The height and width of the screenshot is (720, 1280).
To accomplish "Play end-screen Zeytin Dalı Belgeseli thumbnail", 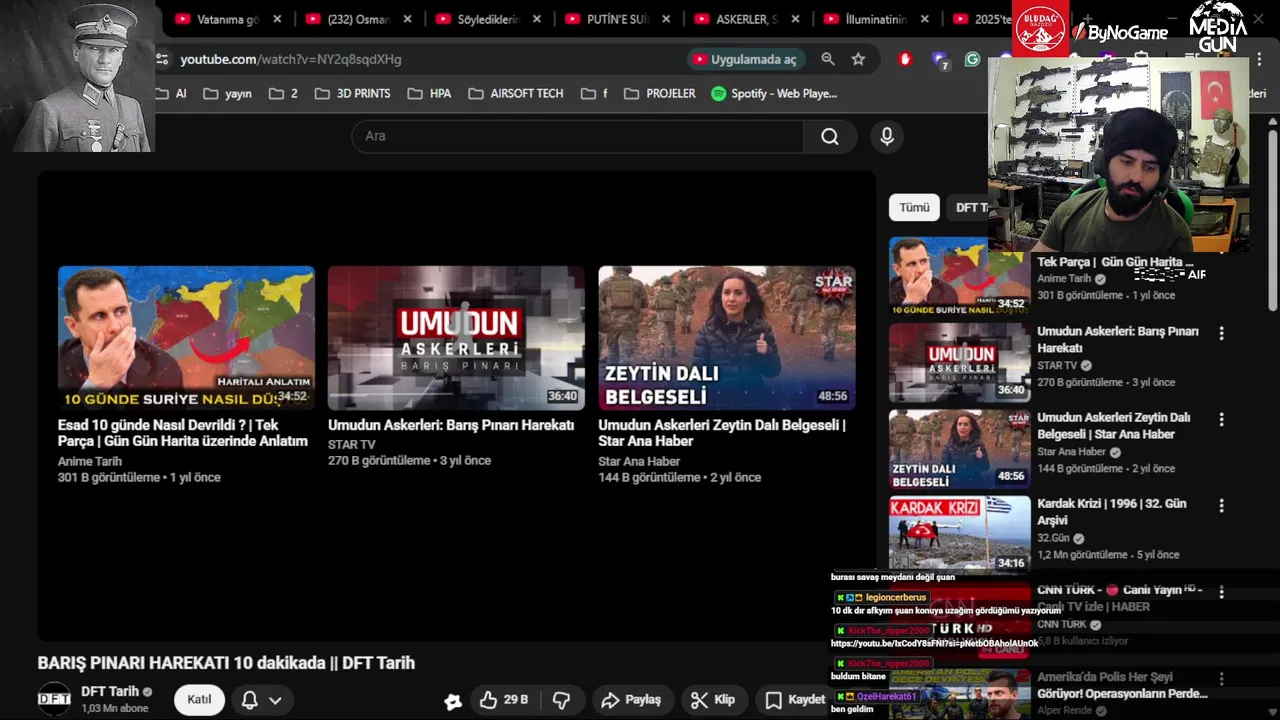I will pos(727,338).
